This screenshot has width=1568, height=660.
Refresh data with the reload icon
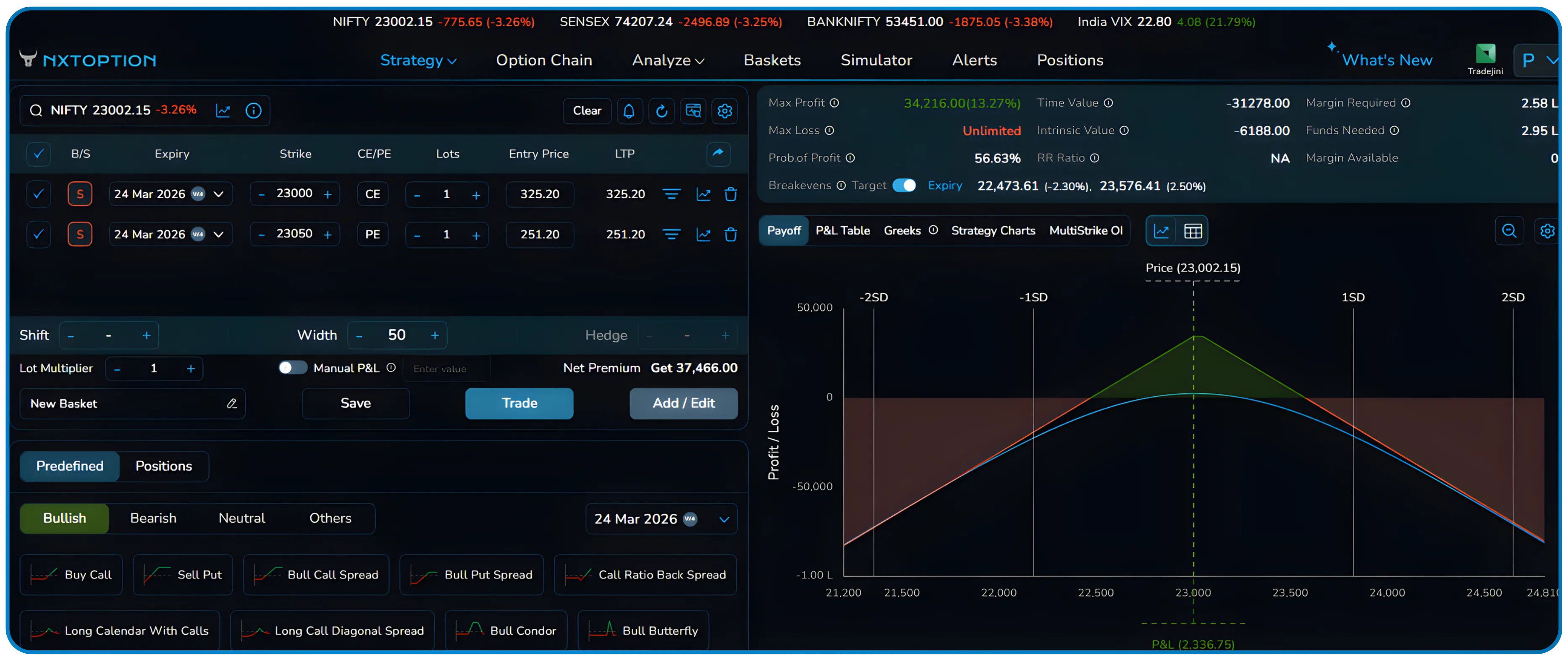661,111
